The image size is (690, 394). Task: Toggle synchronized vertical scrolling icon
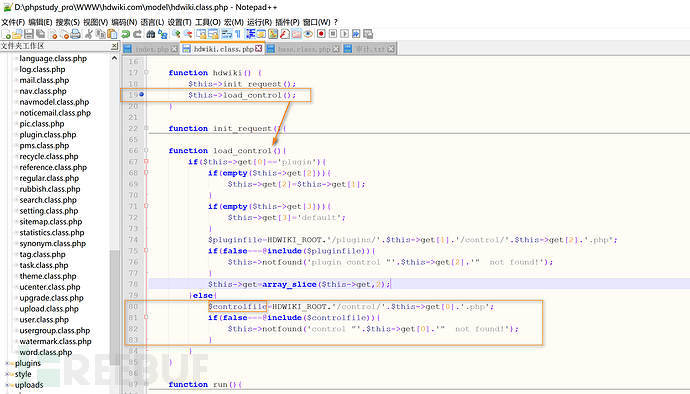[201, 34]
